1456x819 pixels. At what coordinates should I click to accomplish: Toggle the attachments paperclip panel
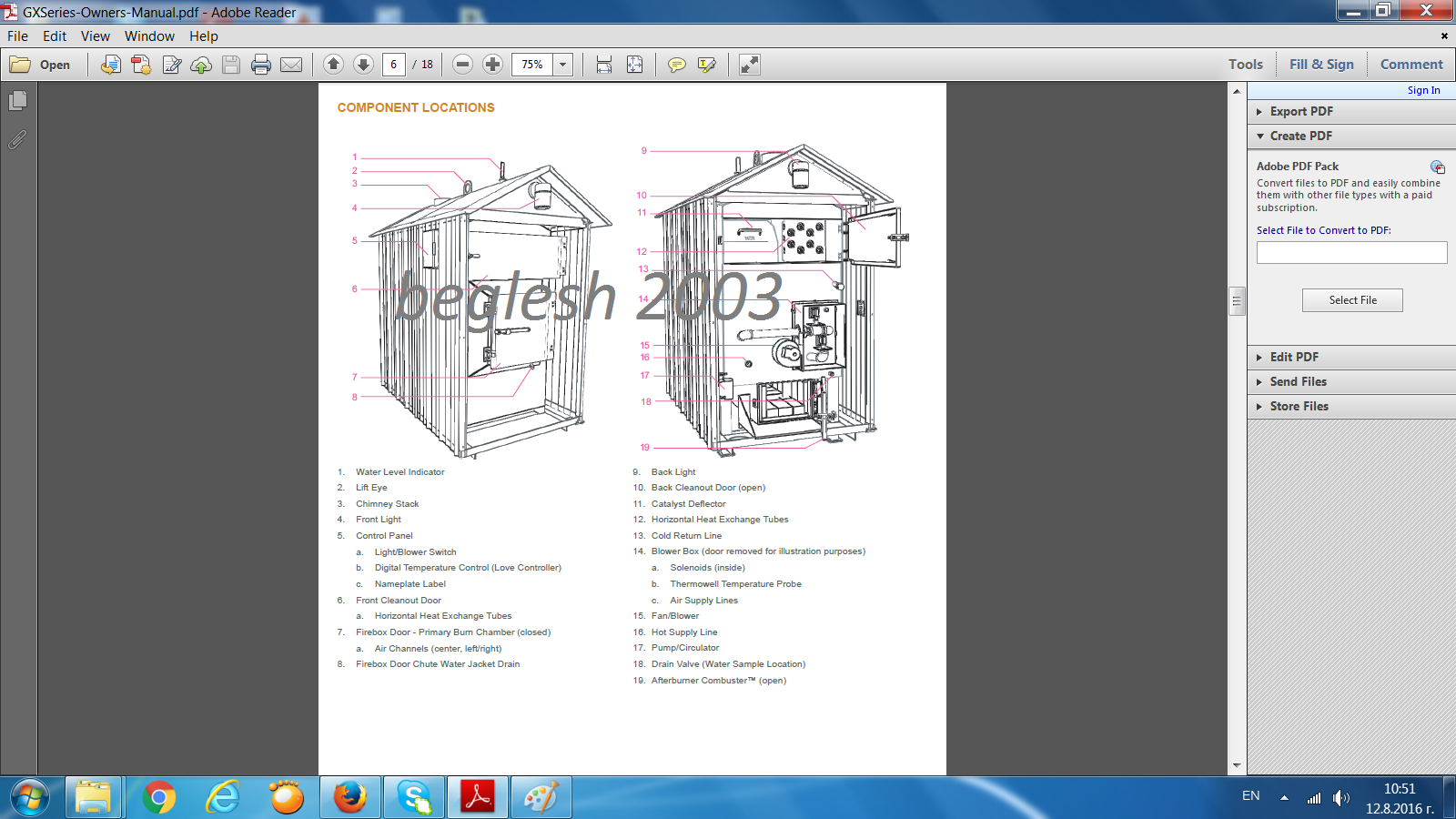[17, 140]
